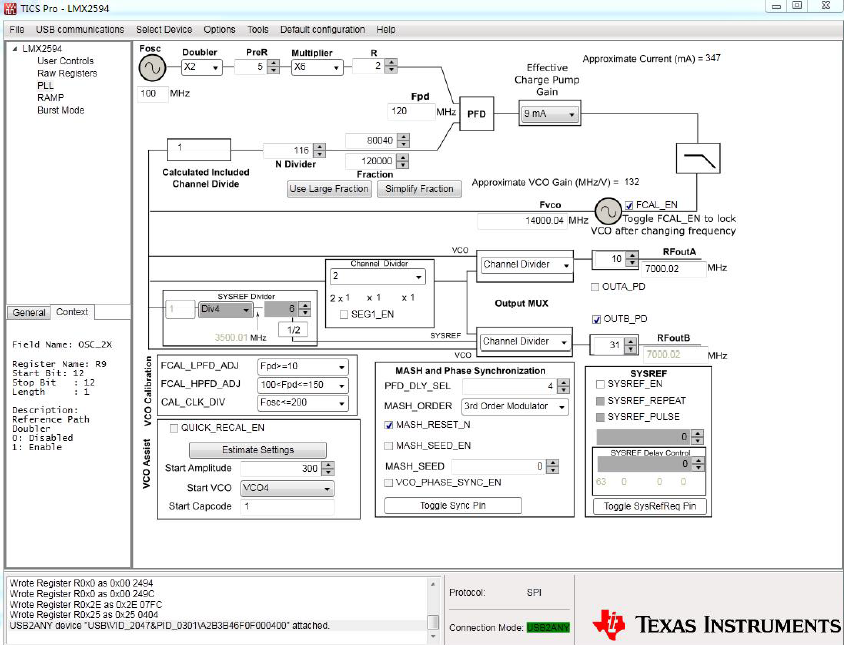Open FCAL_HPFD_ADJ dropdown
The height and width of the screenshot is (645, 844).
pyautogui.click(x=303, y=385)
